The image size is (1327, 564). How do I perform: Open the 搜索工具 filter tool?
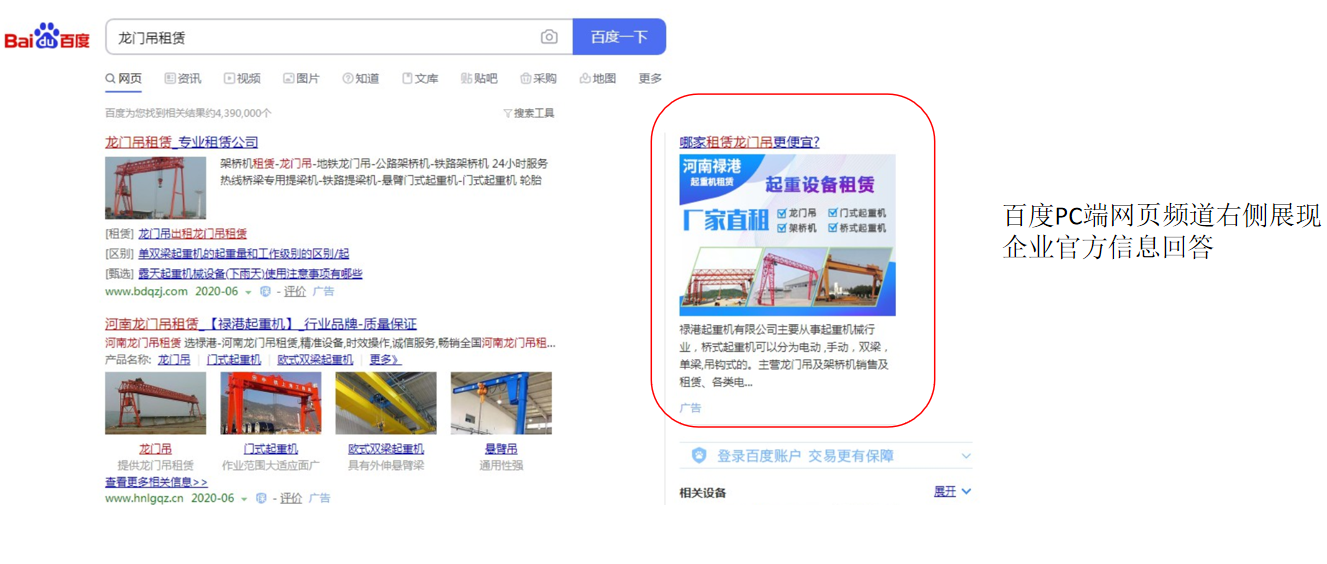(528, 113)
